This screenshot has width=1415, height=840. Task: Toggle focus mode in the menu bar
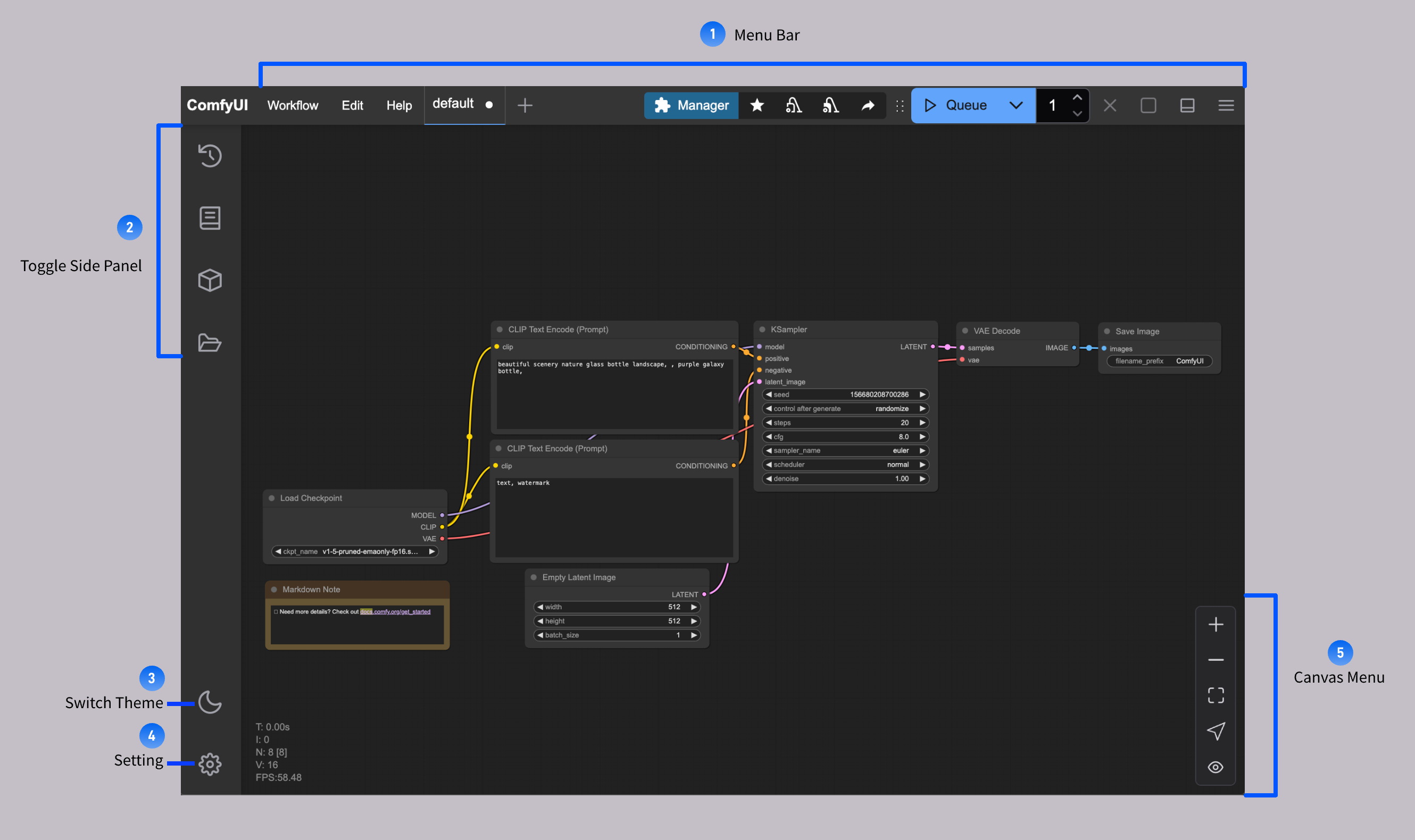pyautogui.click(x=1148, y=105)
